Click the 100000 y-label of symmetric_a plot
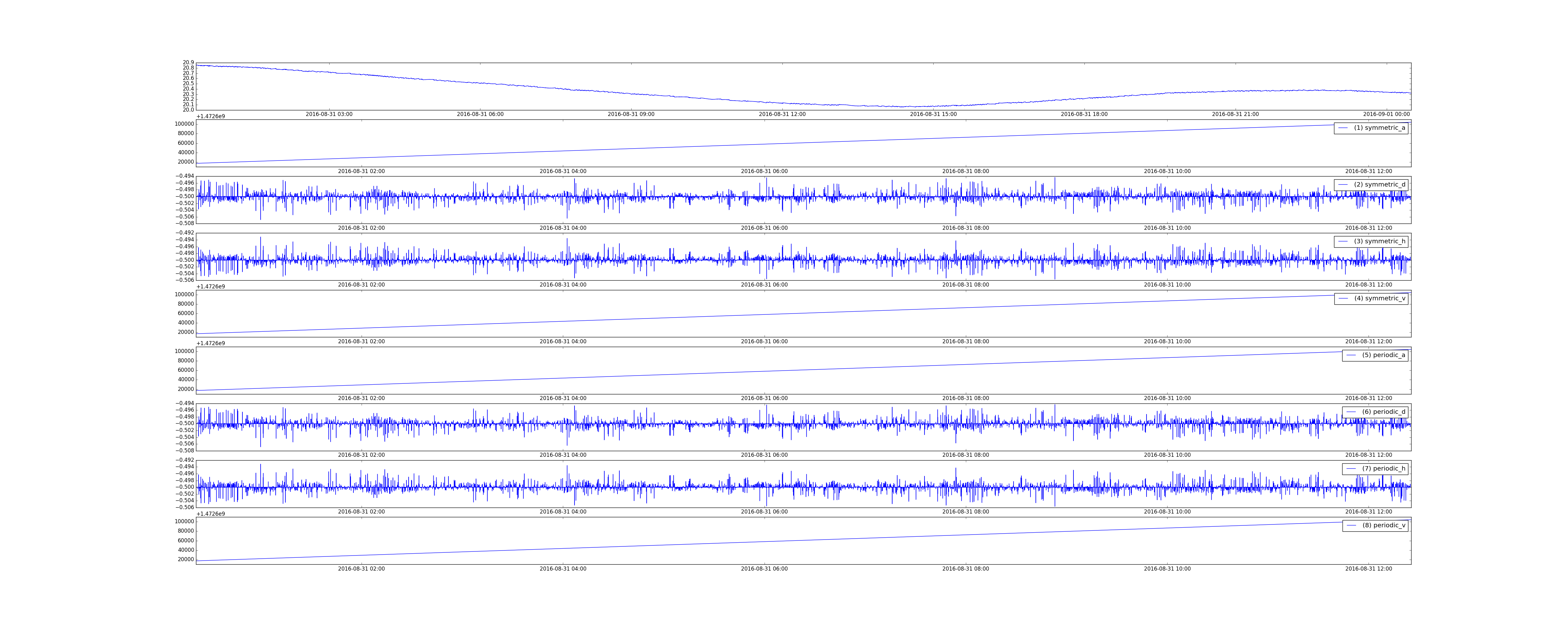The image size is (1568, 627). [x=184, y=124]
